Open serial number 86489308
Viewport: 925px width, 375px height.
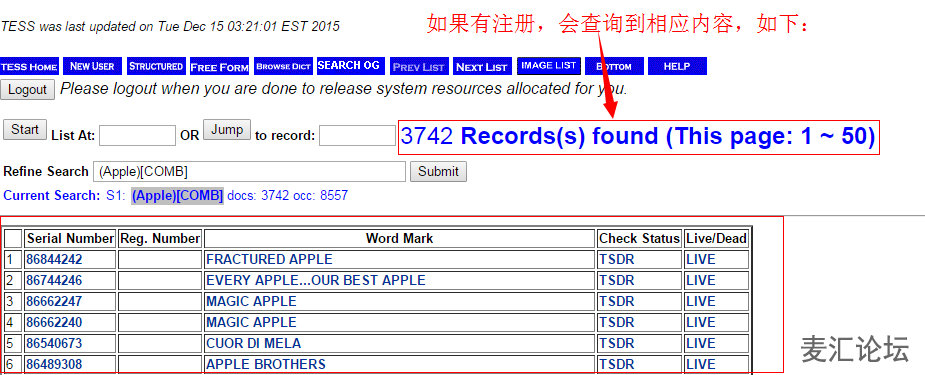54,364
